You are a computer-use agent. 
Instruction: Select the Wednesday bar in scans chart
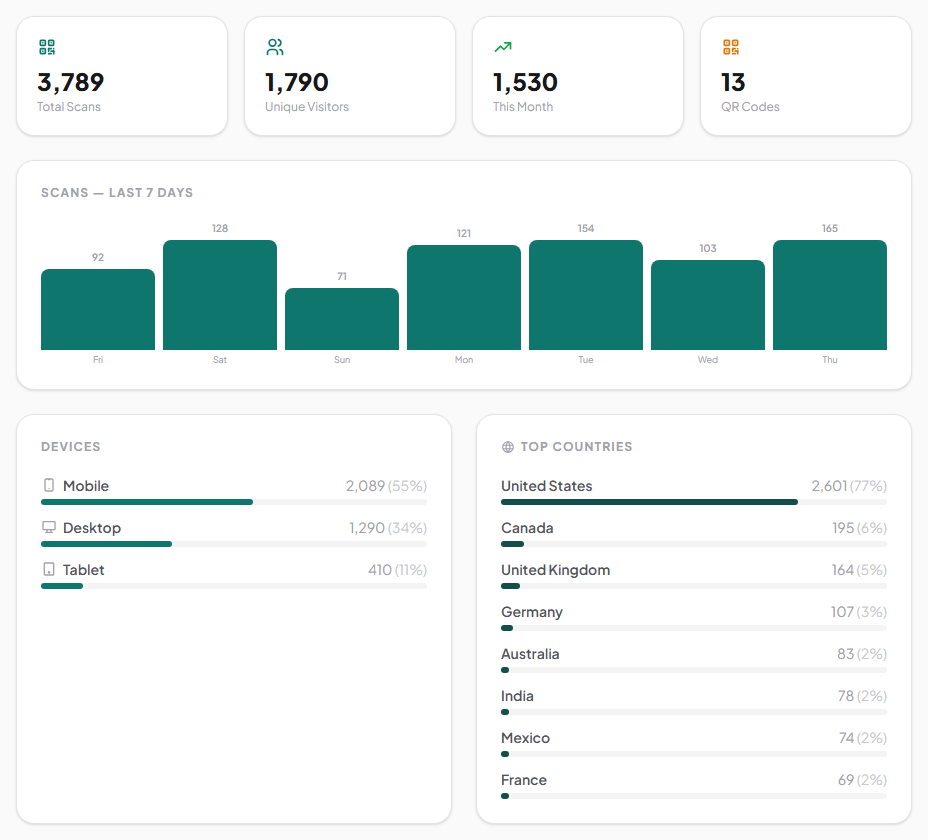tap(708, 305)
